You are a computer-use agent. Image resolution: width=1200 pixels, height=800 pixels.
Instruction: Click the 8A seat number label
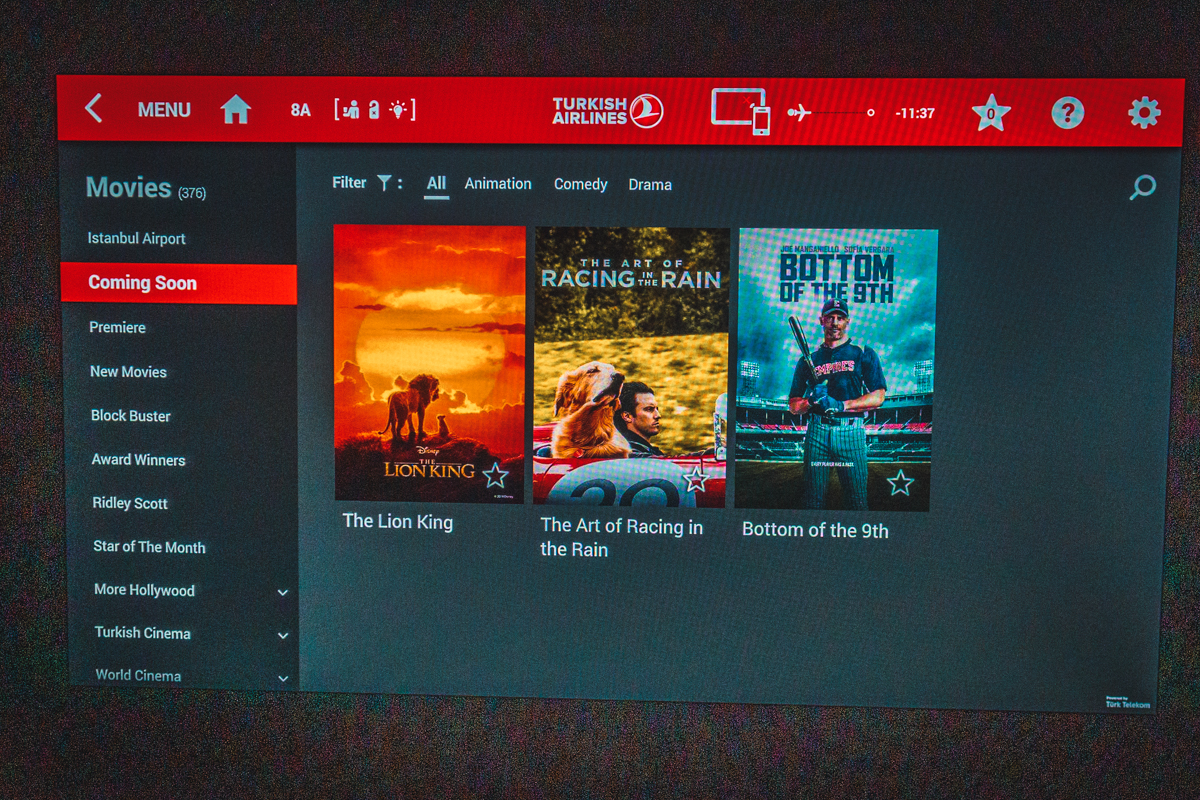click(301, 110)
